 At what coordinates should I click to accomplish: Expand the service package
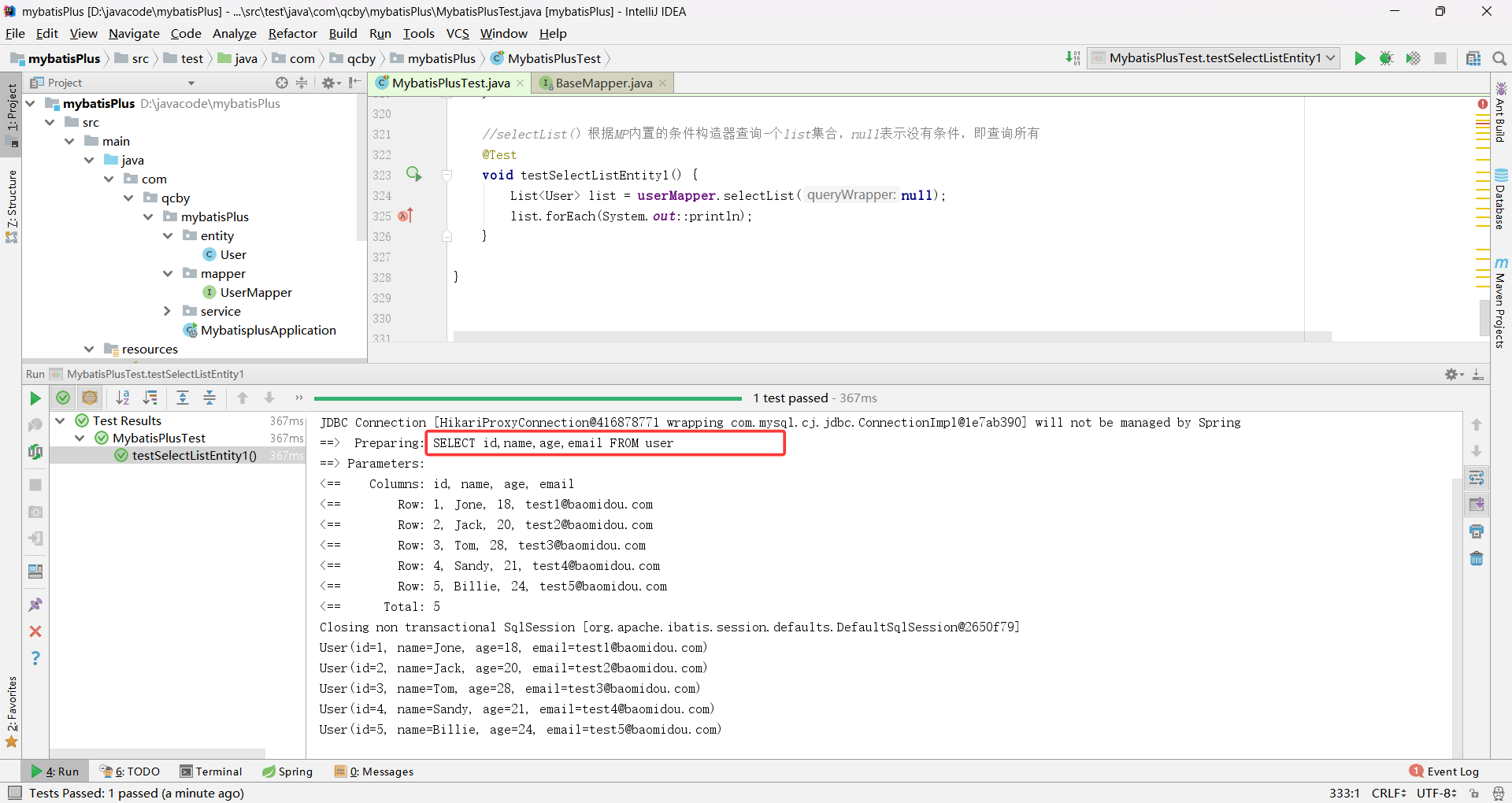click(168, 311)
